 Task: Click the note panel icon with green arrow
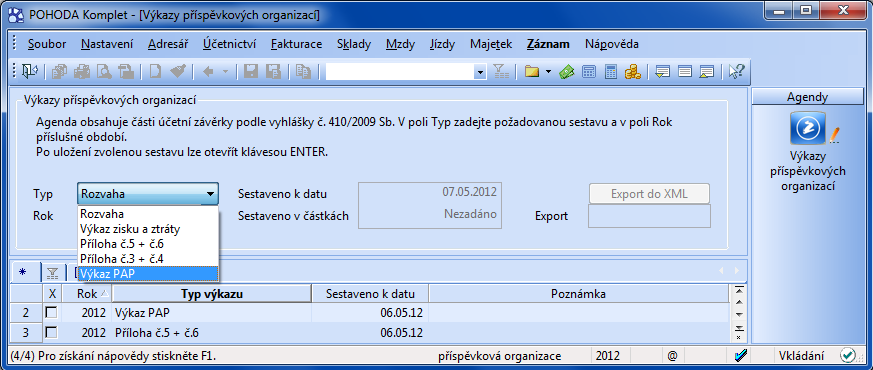click(663, 72)
